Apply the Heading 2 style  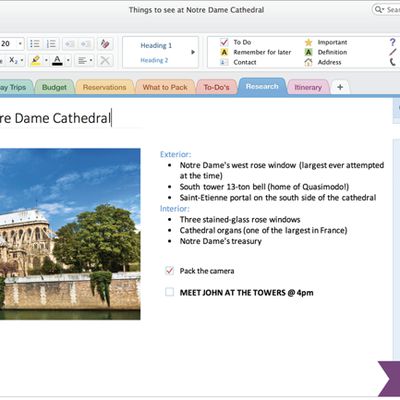tap(154, 60)
